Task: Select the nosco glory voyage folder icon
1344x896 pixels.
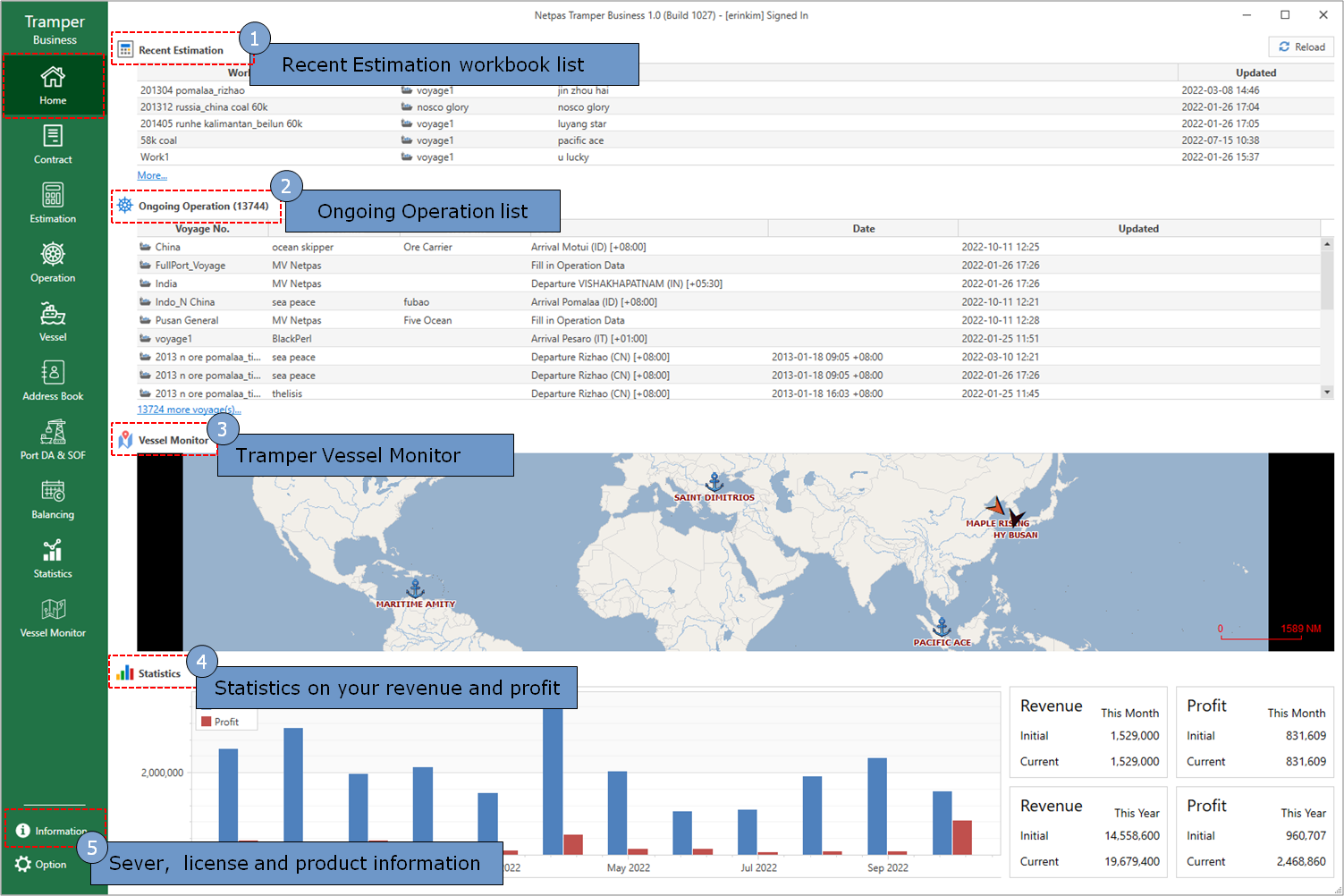Action: 407,107
